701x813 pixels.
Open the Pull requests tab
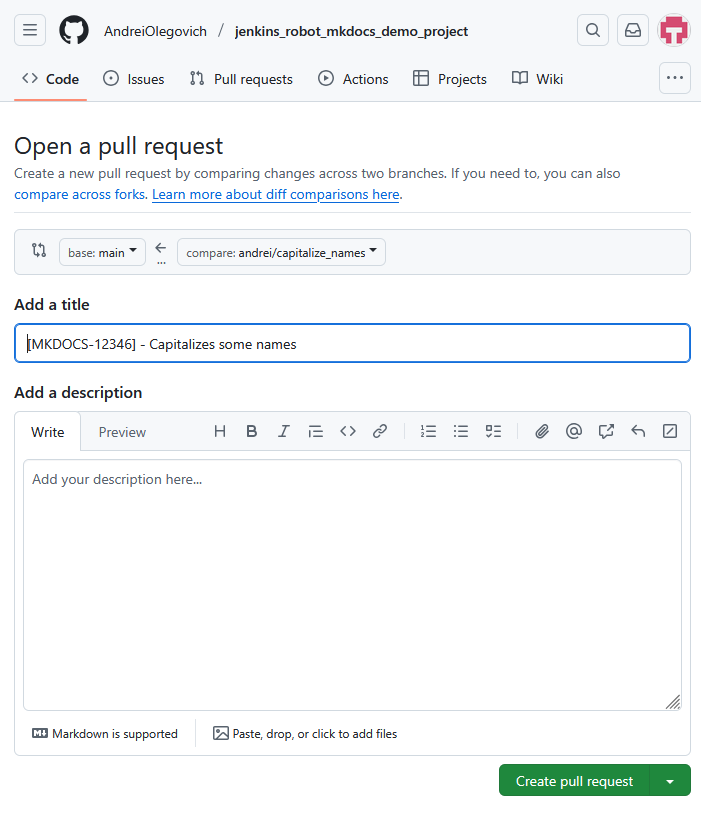(x=241, y=79)
